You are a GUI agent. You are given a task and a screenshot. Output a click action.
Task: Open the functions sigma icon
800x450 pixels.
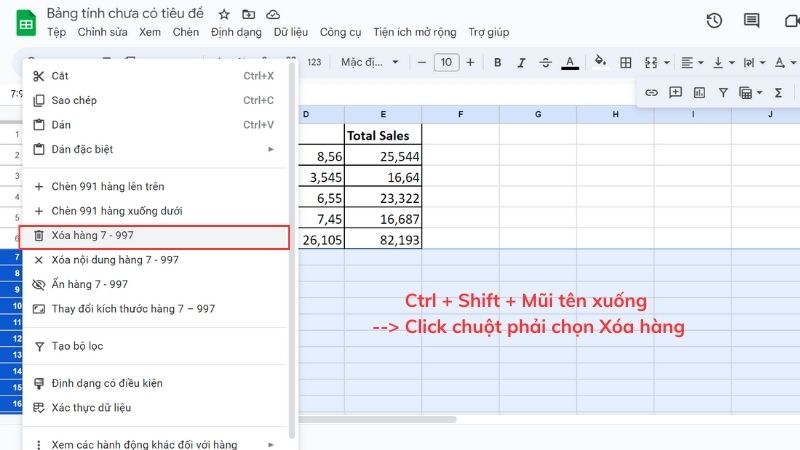(778, 92)
